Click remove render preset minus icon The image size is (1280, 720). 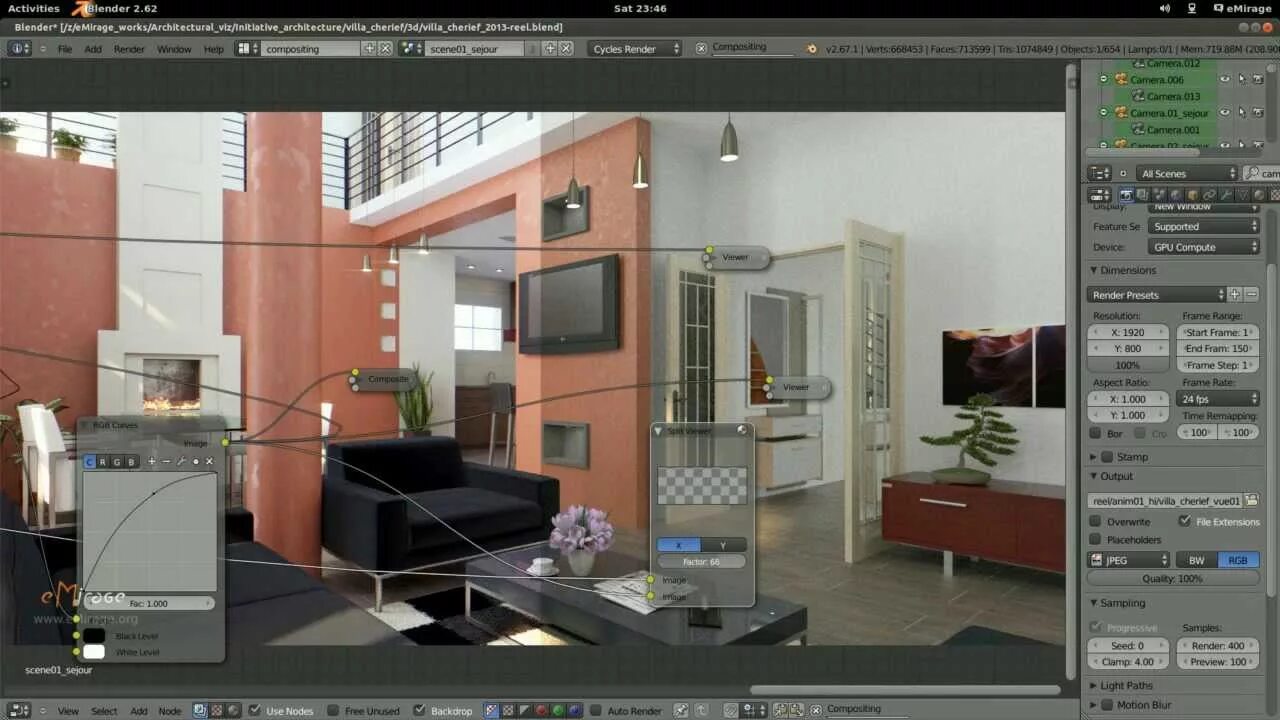(x=1251, y=294)
